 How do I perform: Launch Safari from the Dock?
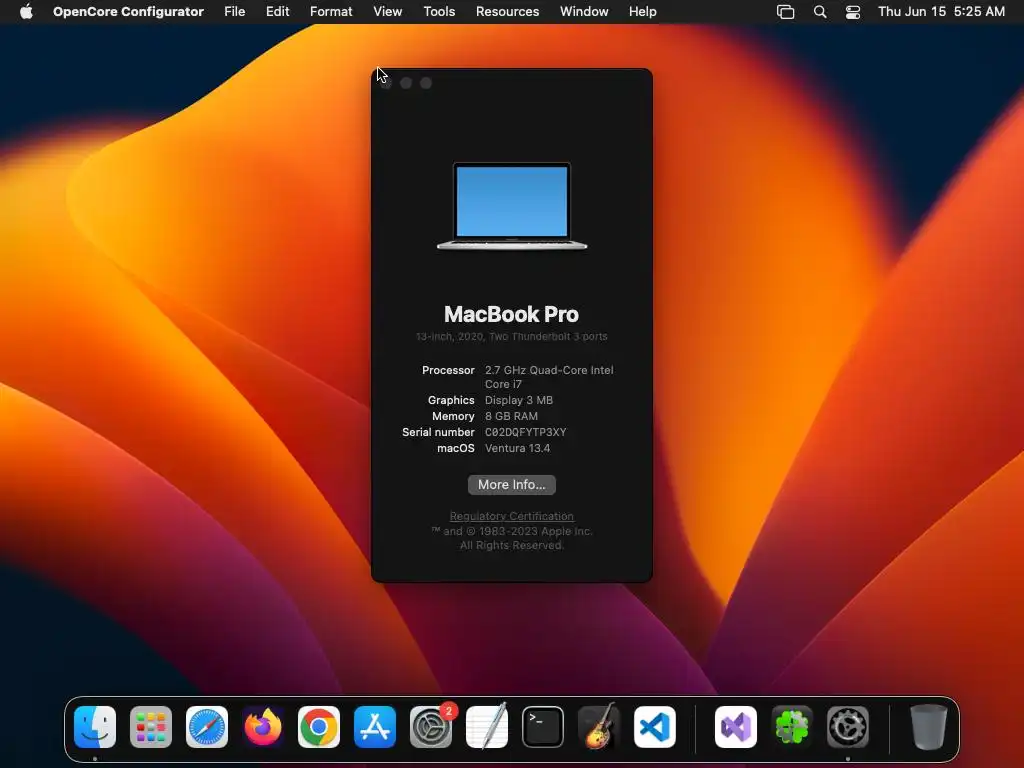click(x=207, y=727)
